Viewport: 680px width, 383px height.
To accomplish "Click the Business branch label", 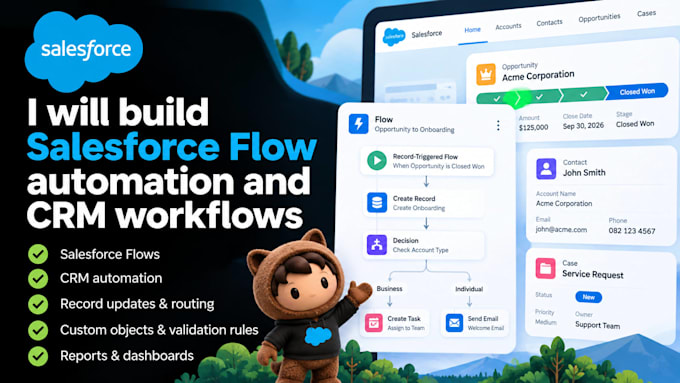I will tap(389, 288).
